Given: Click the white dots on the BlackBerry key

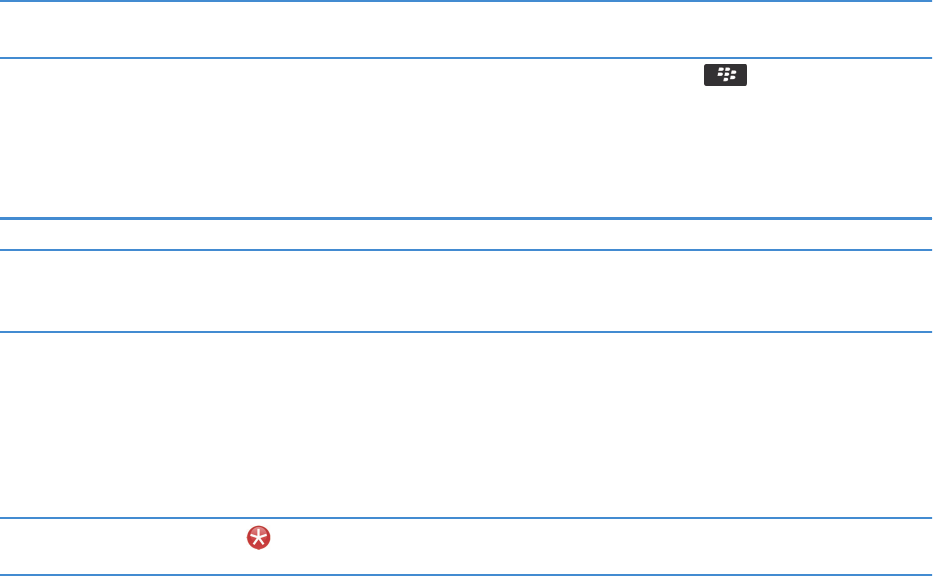Looking at the screenshot, I should 726,74.
